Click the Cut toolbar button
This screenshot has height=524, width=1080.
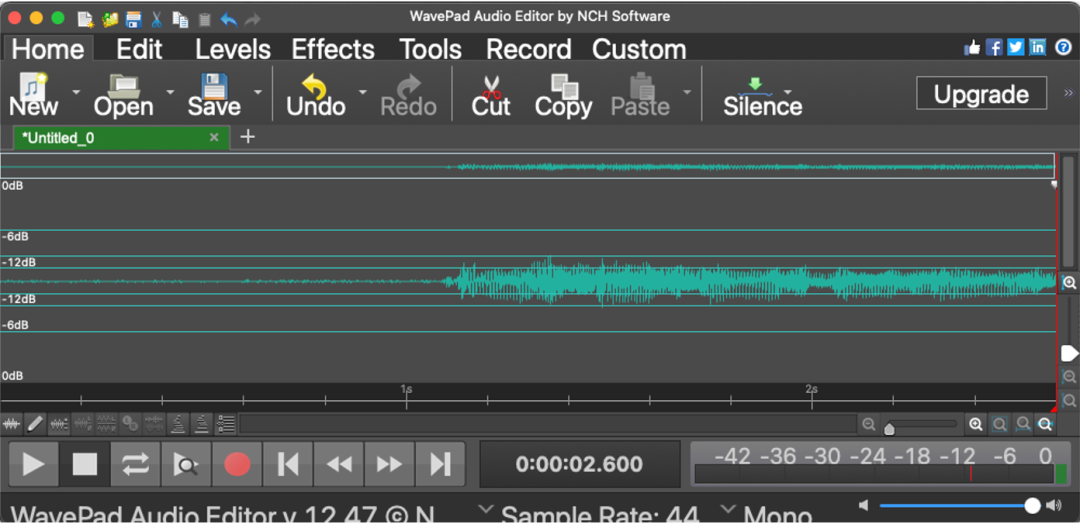(491, 94)
